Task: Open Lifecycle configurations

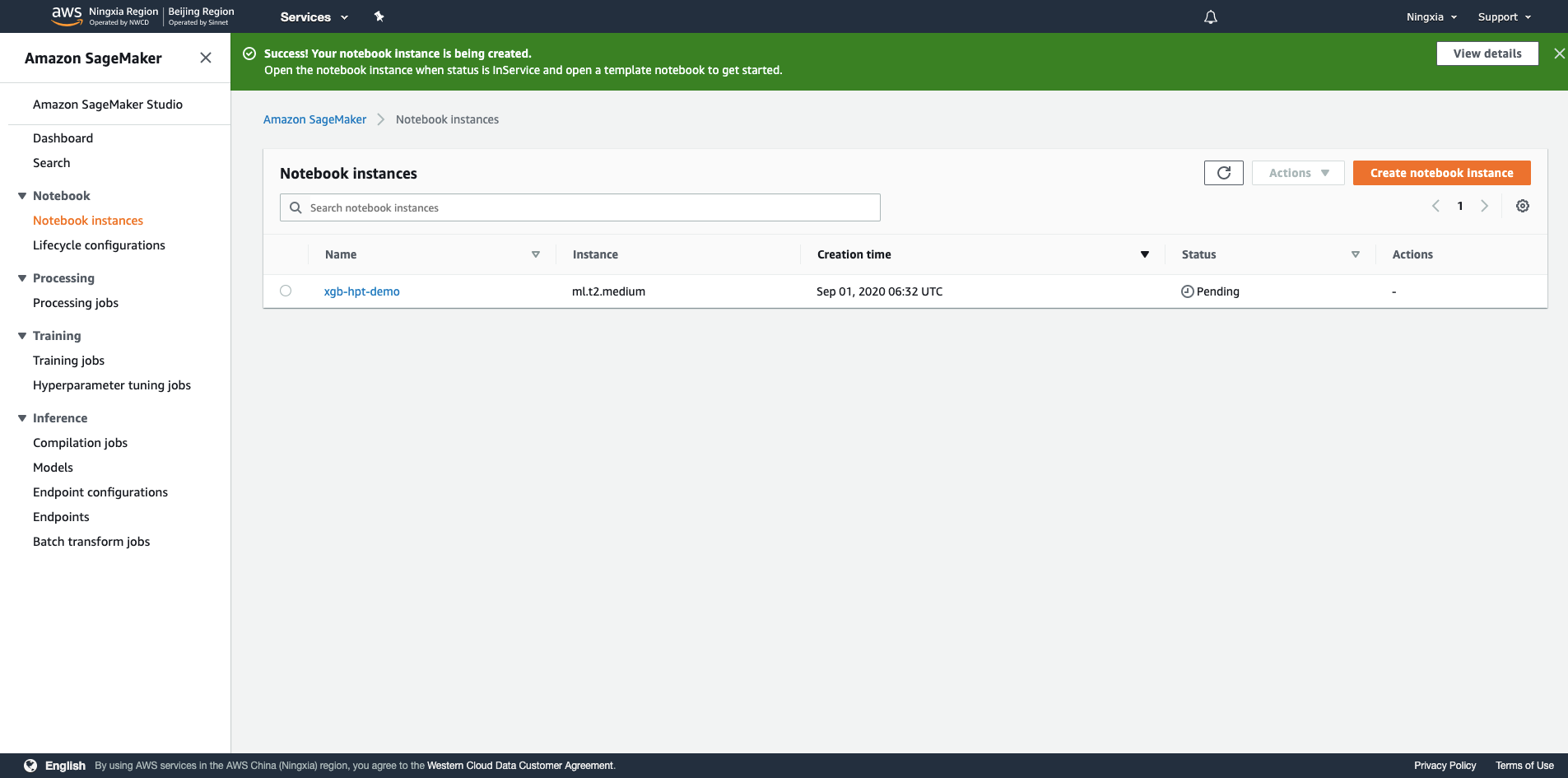Action: tap(99, 245)
